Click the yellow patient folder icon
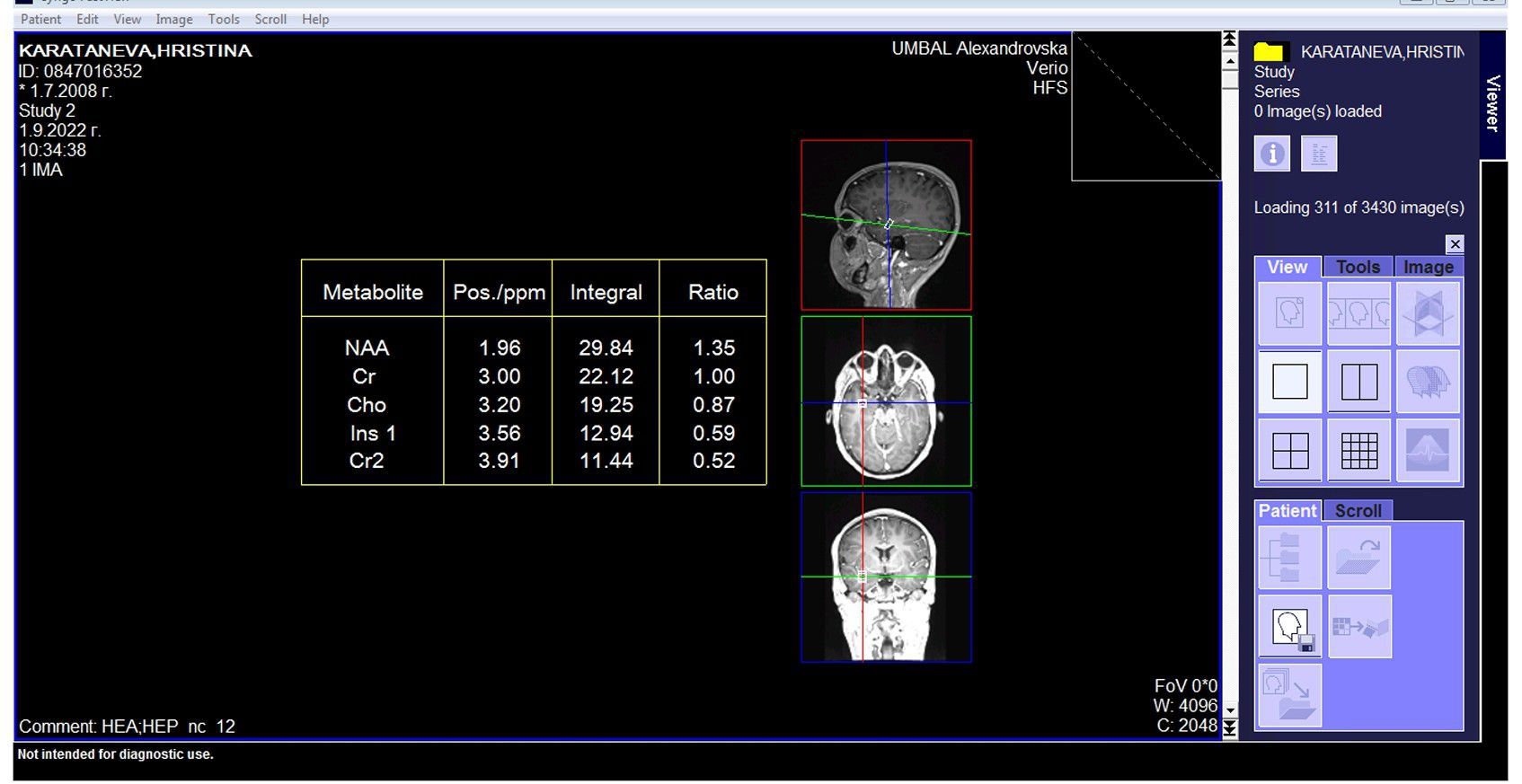Viewport: 1522px width, 784px height. pyautogui.click(x=1269, y=52)
